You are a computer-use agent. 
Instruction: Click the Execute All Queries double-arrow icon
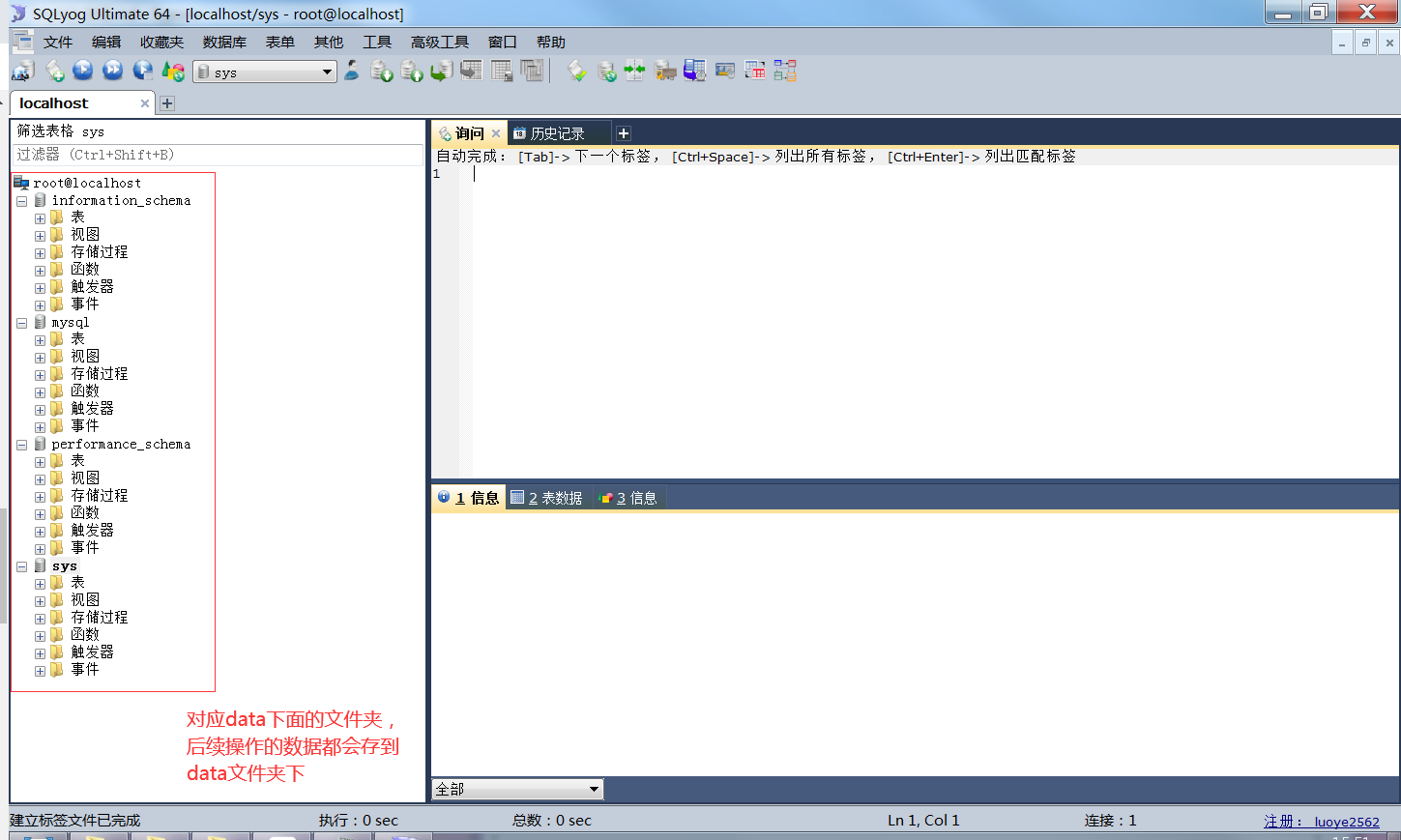click(x=113, y=71)
